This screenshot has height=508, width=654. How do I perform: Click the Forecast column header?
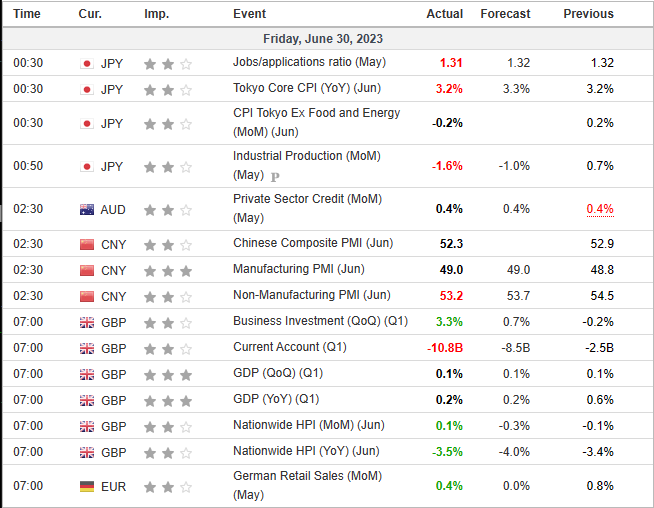click(505, 14)
